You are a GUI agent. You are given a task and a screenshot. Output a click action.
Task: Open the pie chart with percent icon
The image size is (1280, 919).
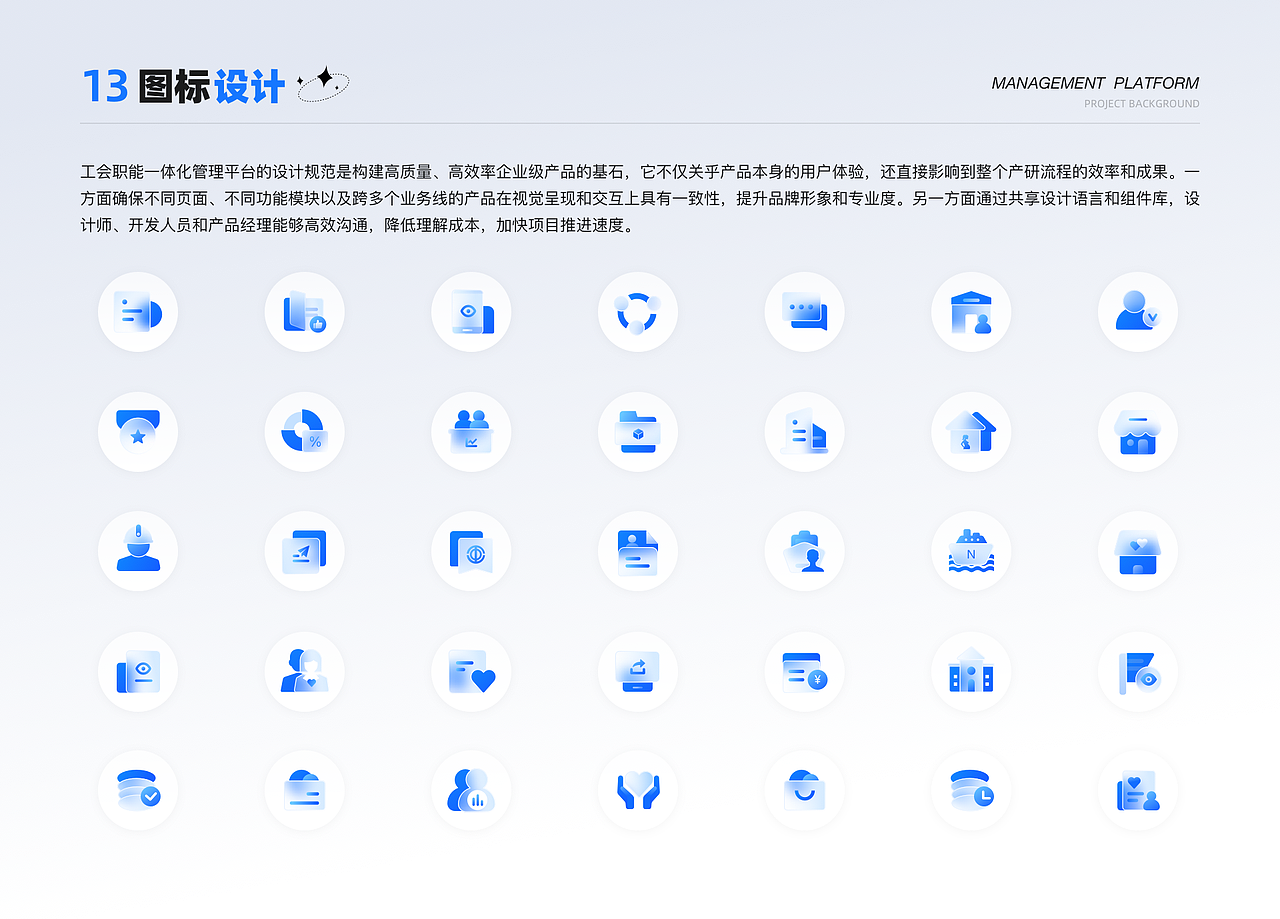305,432
